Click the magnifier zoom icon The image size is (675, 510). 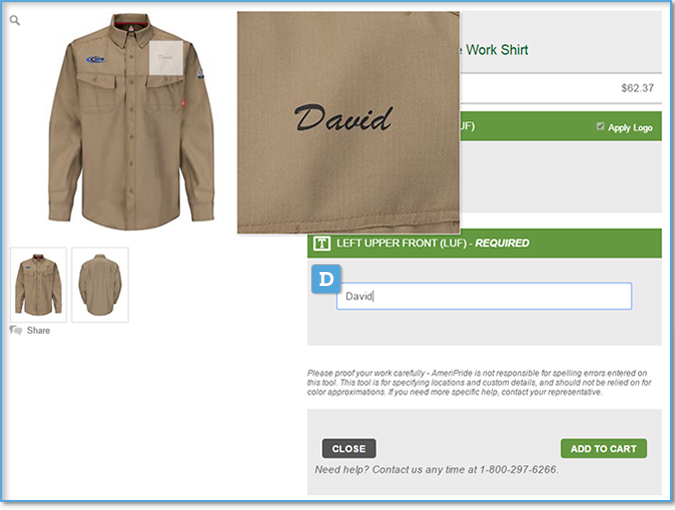[x=15, y=20]
